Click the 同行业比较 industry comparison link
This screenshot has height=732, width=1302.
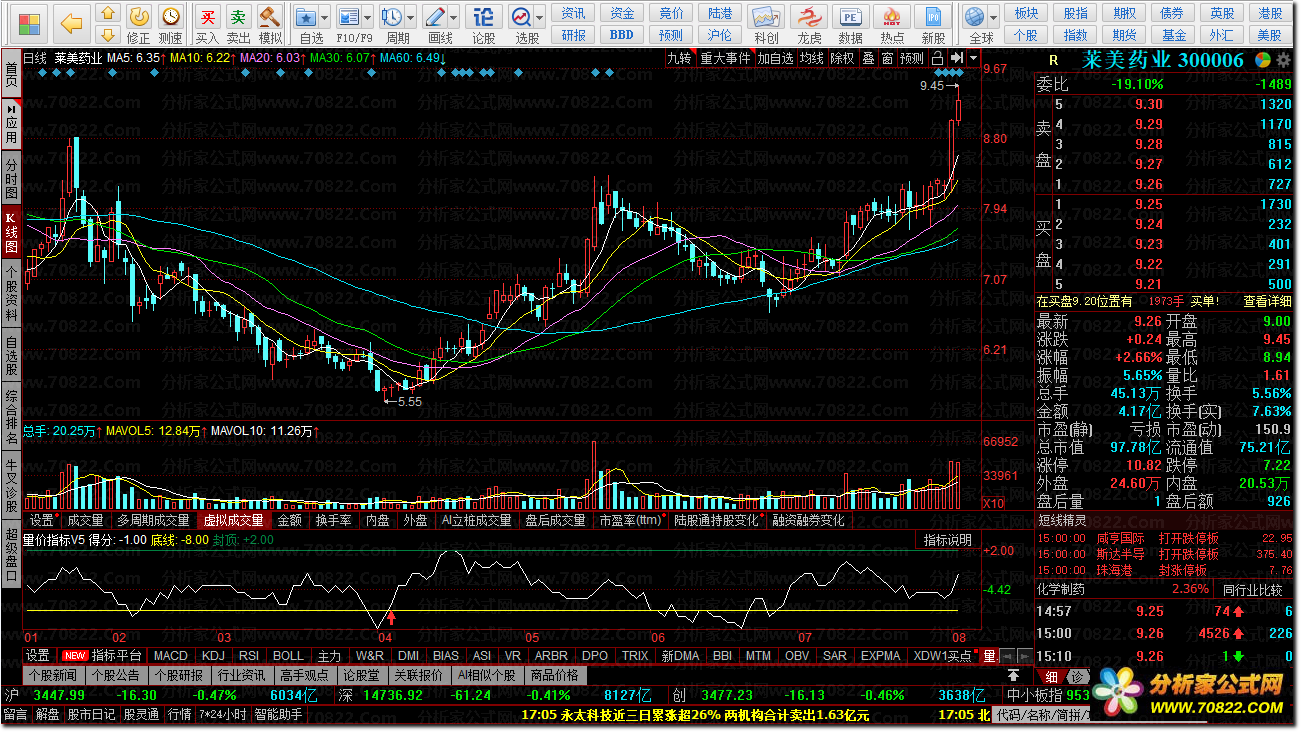click(1252, 590)
